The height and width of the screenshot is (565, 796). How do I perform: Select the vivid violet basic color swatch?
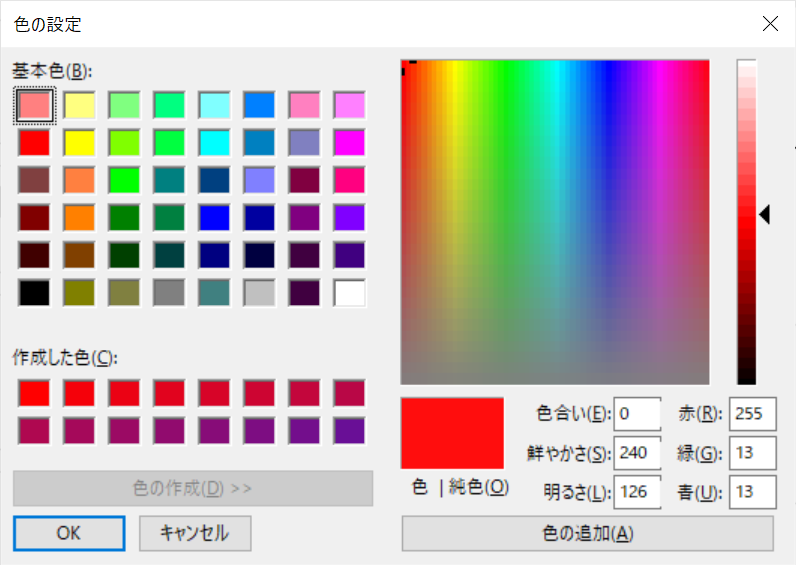349,218
